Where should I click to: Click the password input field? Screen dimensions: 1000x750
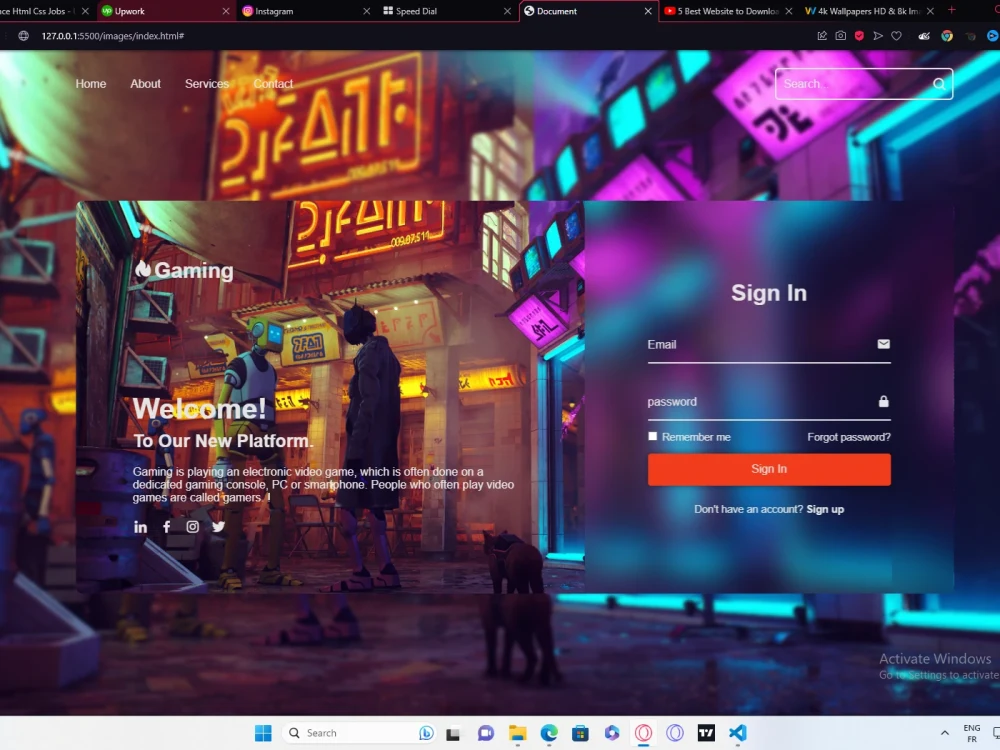coord(769,402)
